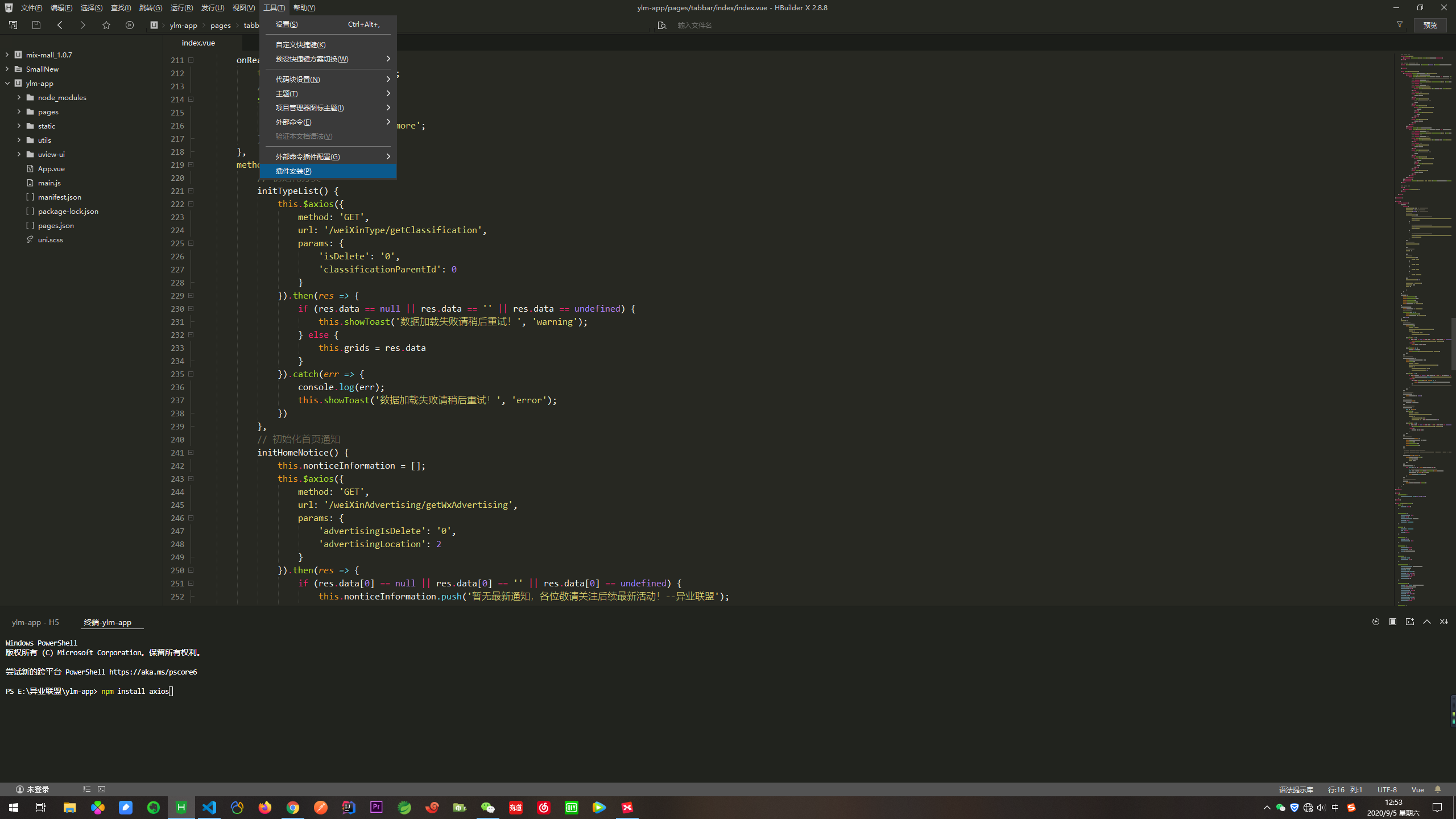Click the Sogou input method tray icon
This screenshot has height=819, width=1456.
[x=1351, y=808]
